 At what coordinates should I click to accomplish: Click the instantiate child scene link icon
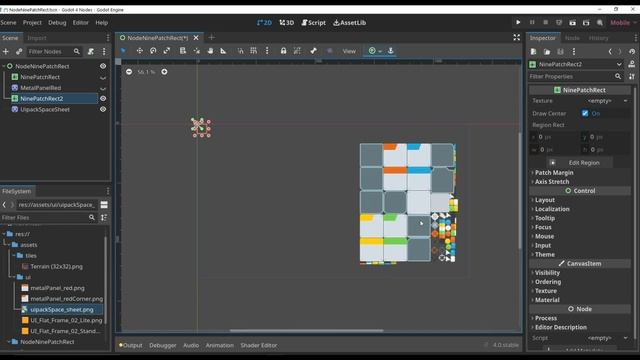point(19,51)
